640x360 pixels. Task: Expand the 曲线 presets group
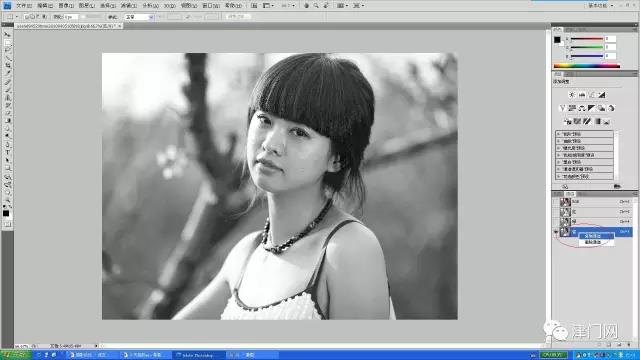(x=558, y=141)
